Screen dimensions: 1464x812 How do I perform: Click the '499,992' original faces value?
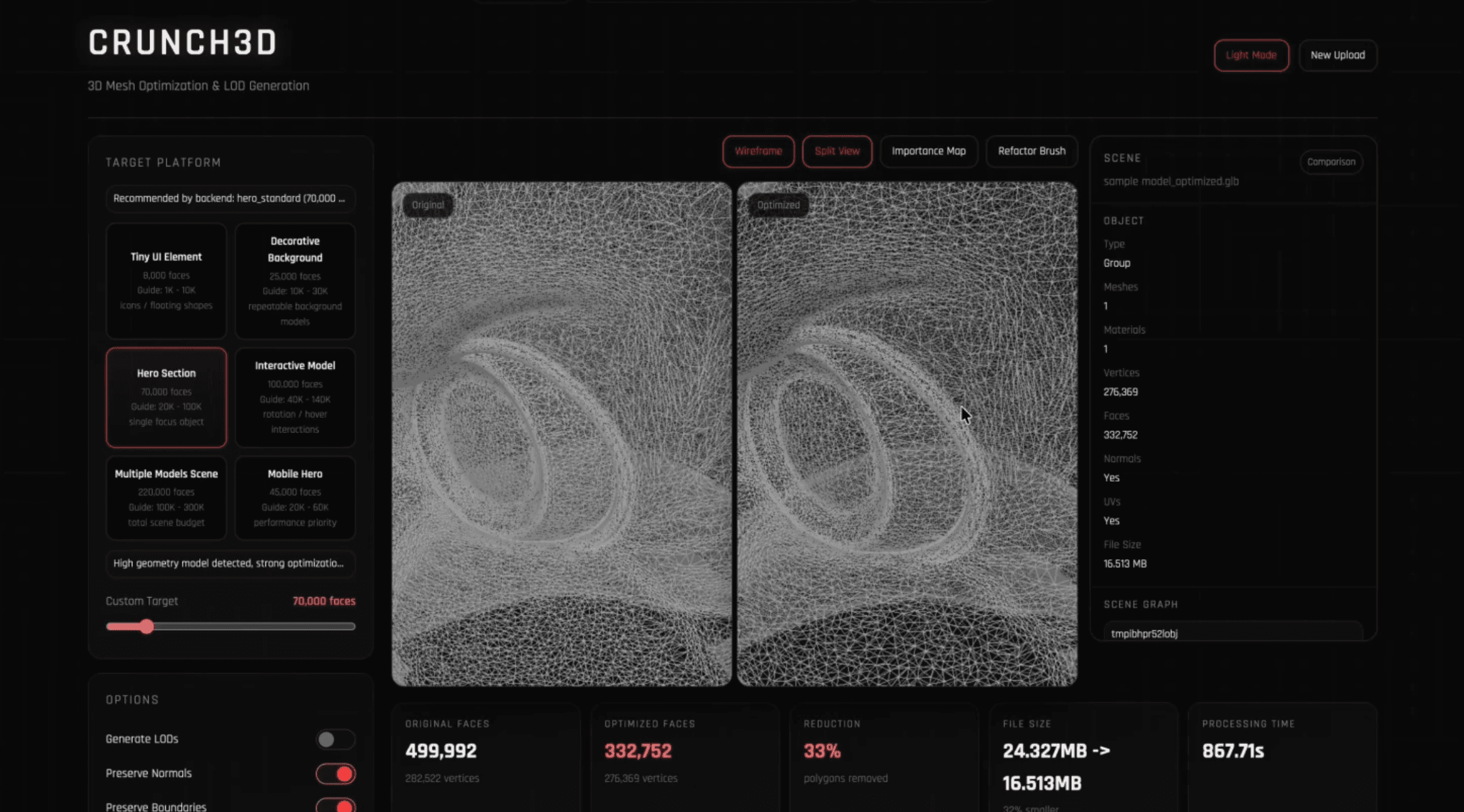pyautogui.click(x=441, y=751)
